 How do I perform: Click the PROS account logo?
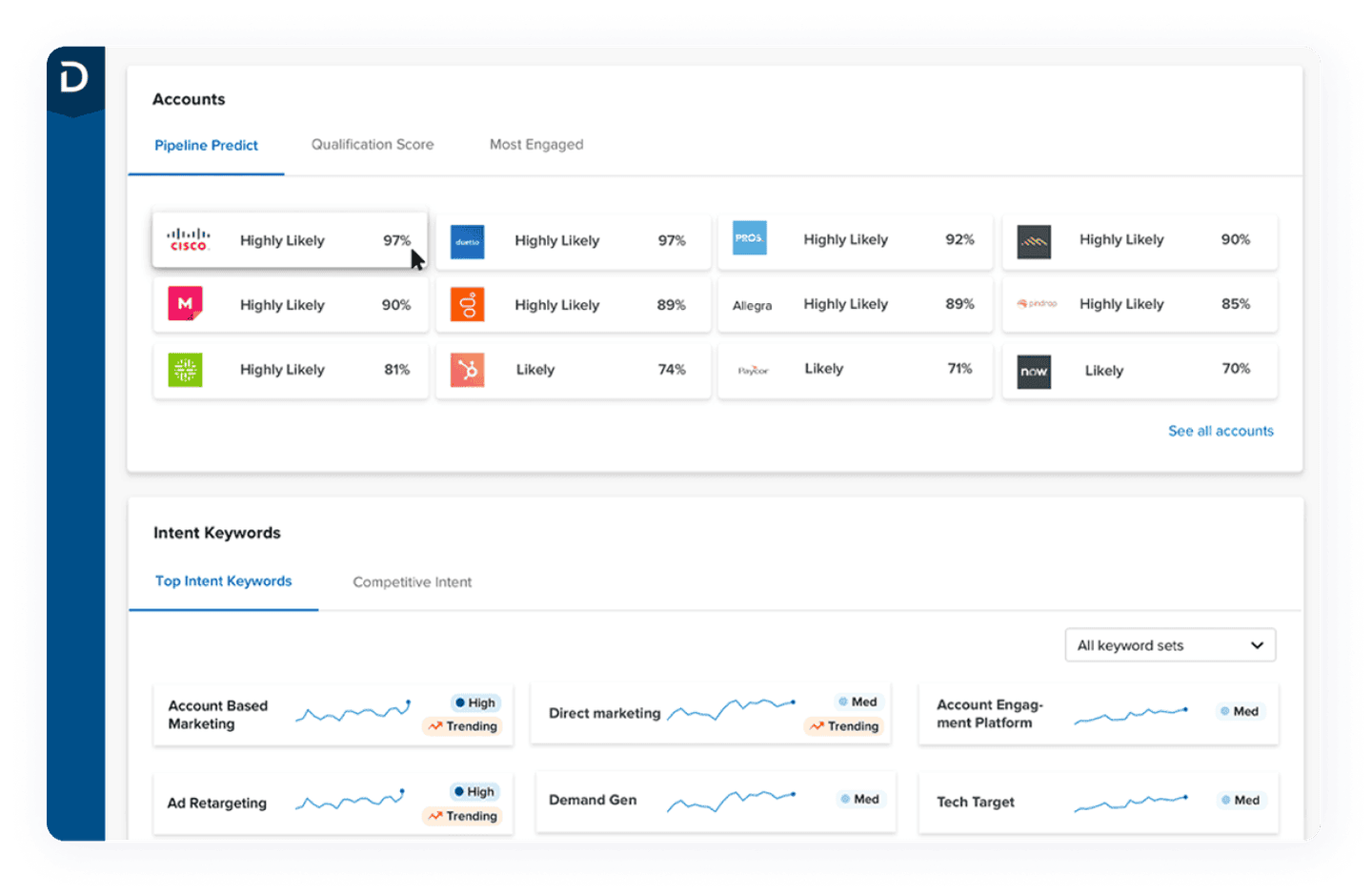pyautogui.click(x=749, y=238)
